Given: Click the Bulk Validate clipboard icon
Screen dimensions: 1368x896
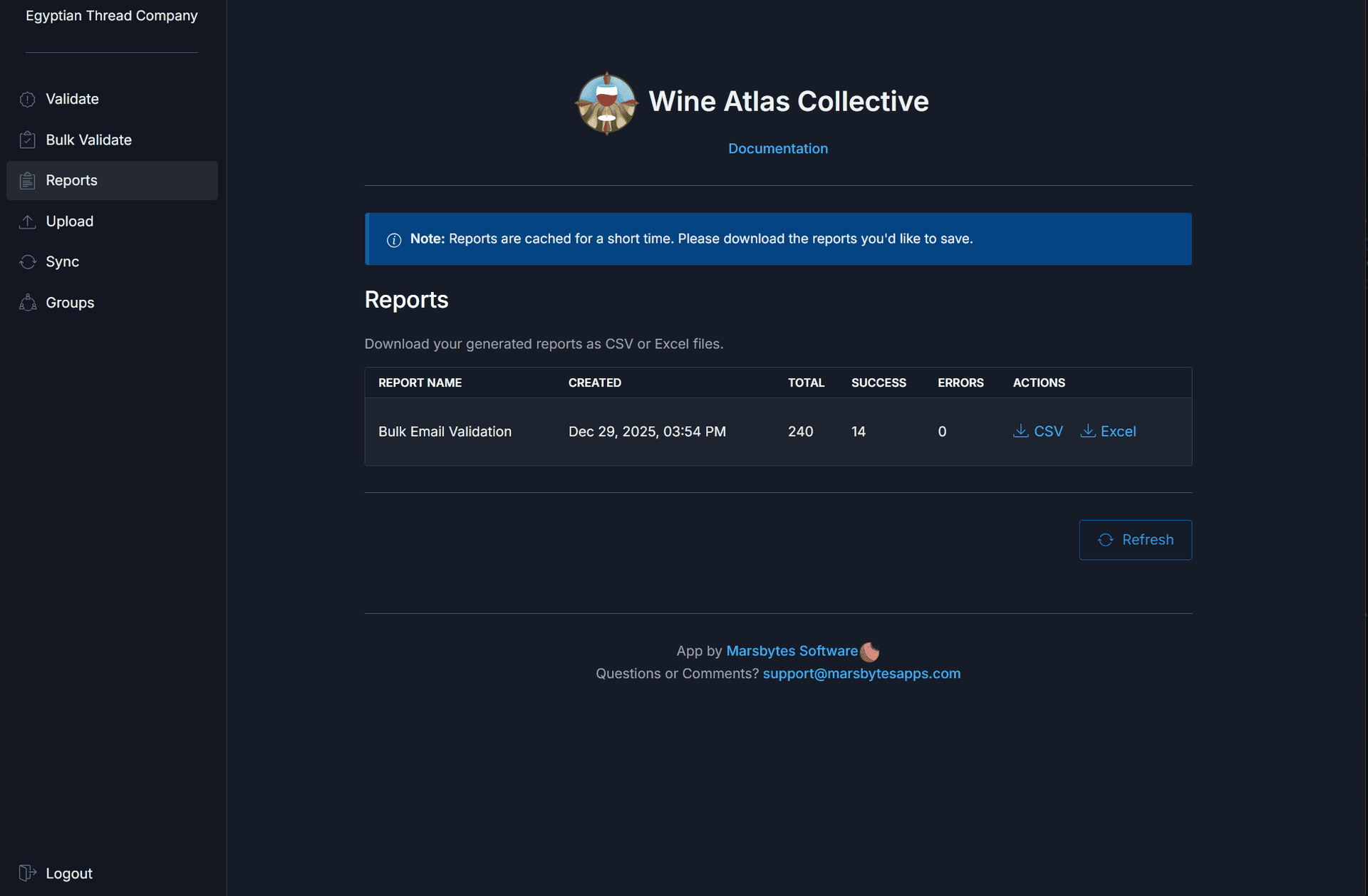Looking at the screenshot, I should pos(27,140).
